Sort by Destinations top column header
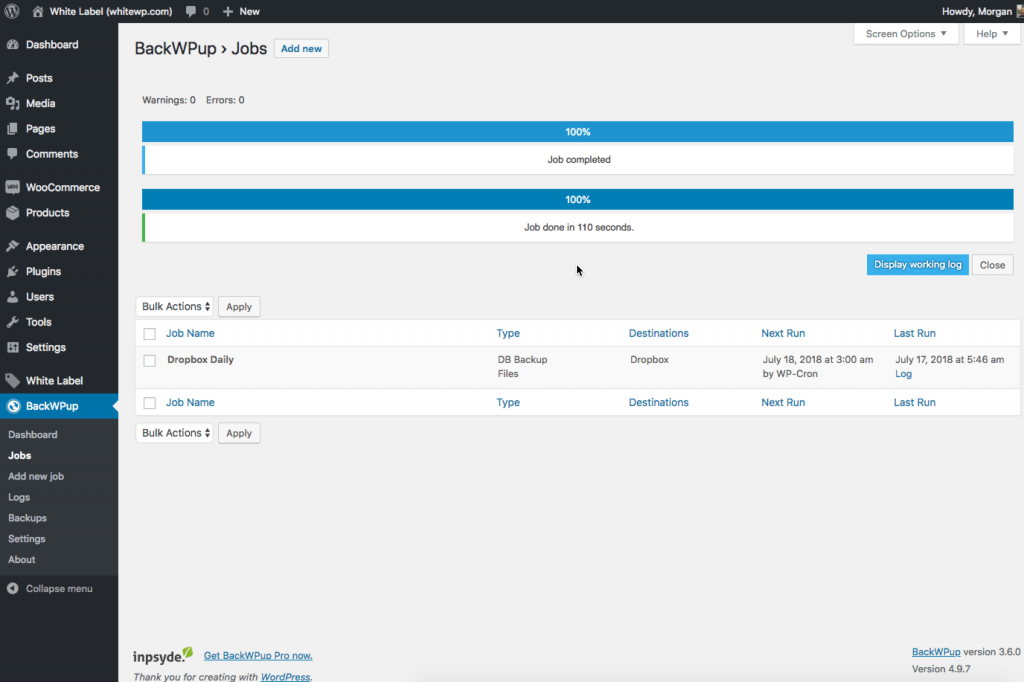Image resolution: width=1024 pixels, height=682 pixels. pyautogui.click(x=658, y=333)
